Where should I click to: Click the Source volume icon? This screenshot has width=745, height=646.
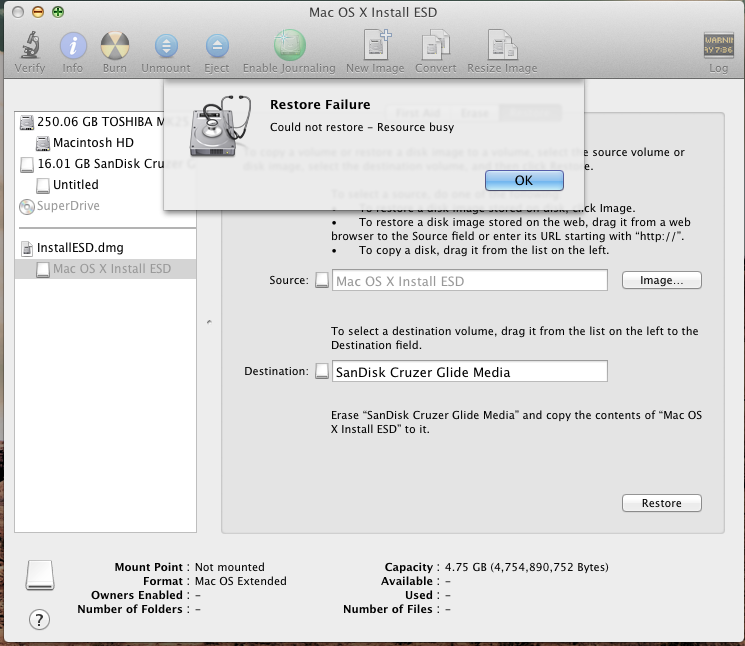click(x=322, y=280)
